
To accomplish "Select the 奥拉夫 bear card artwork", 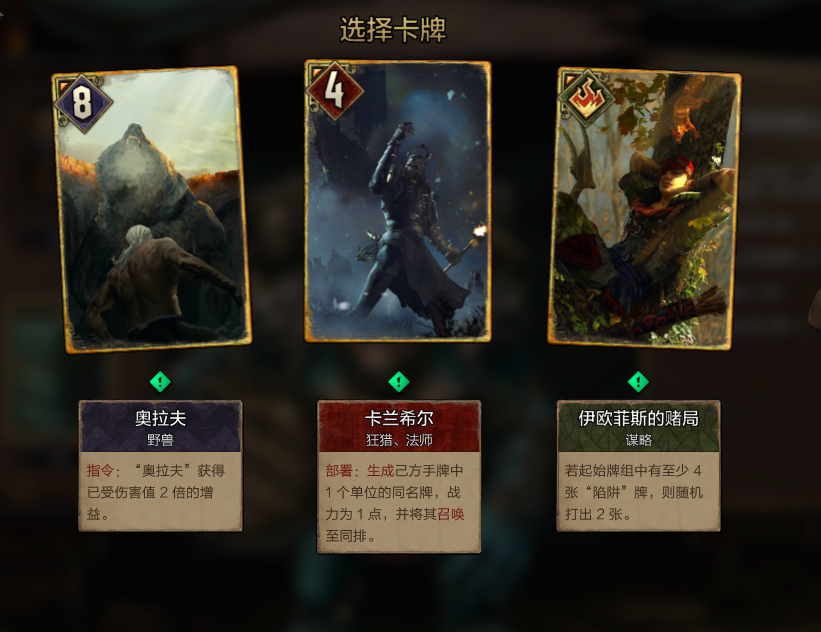I will [152, 209].
